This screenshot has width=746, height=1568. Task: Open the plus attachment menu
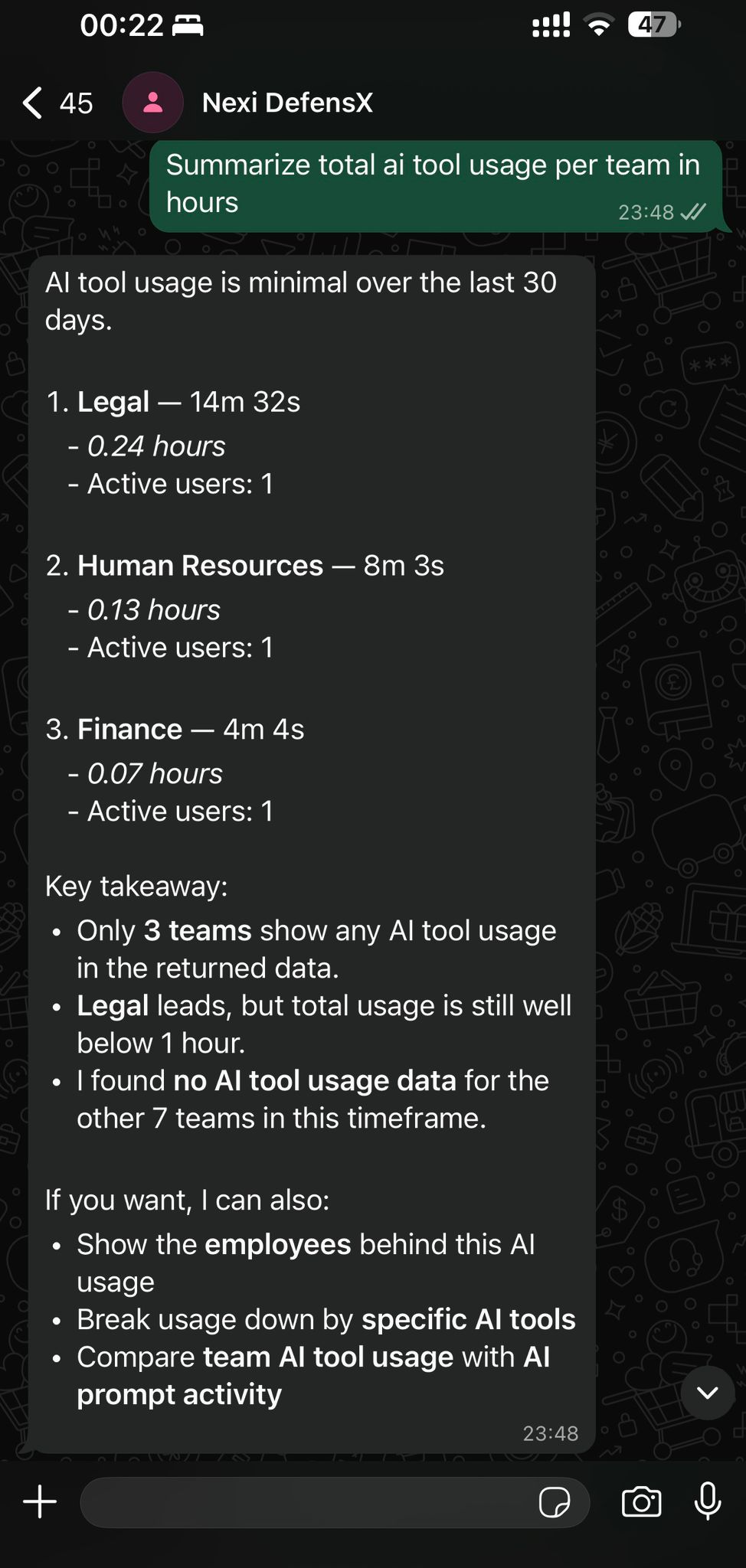point(40,1502)
